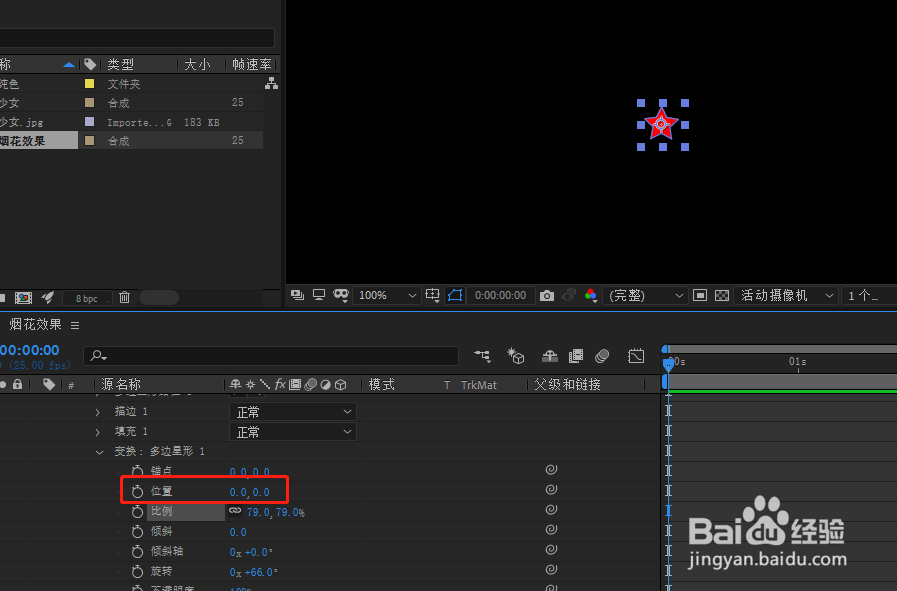This screenshot has height=591, width=897.
Task: Toggle stopwatch for 倾斜 property
Action: (137, 531)
